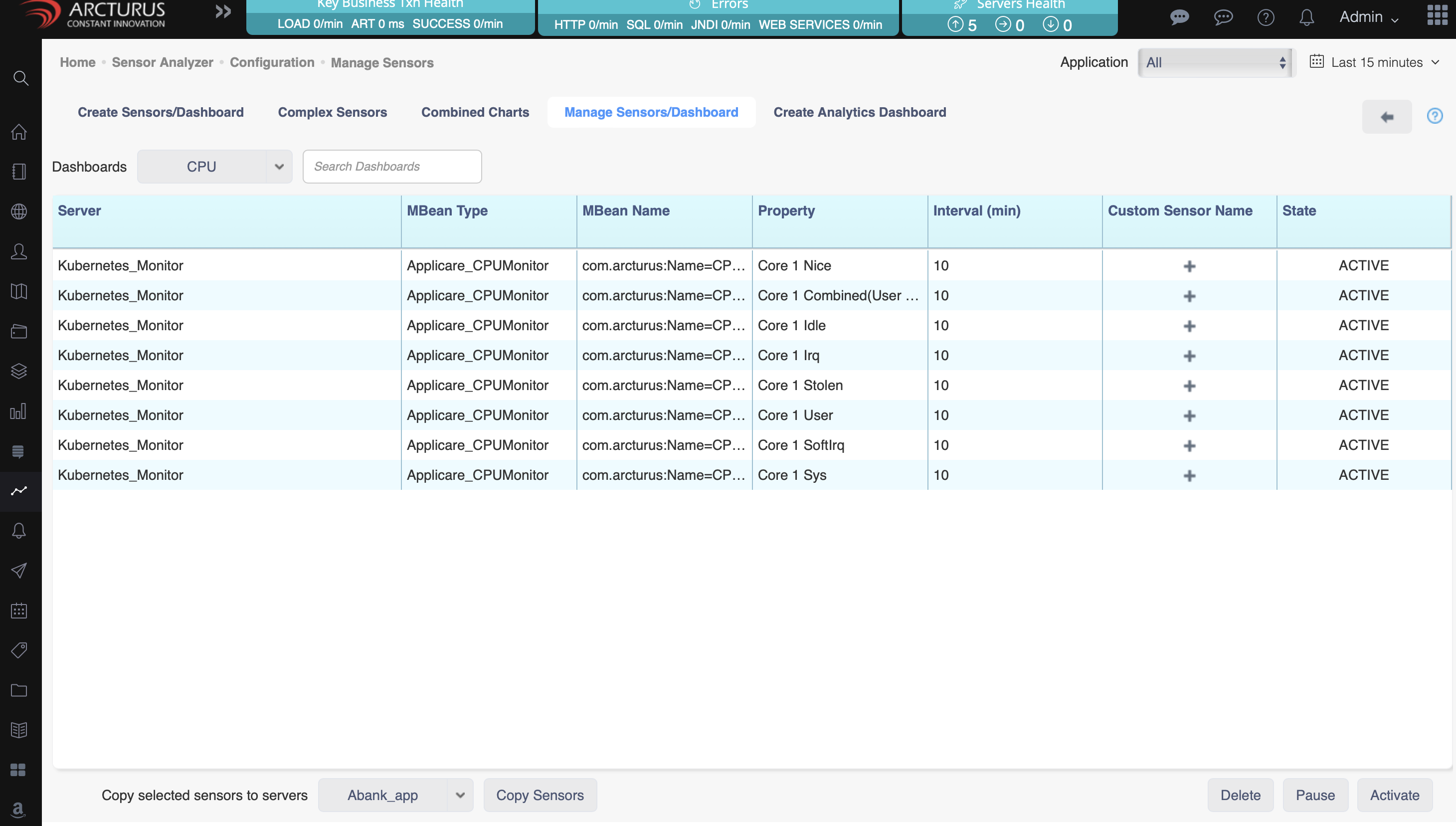Open the Application All dropdown
Image resolution: width=1456 pixels, height=826 pixels.
[x=1215, y=62]
